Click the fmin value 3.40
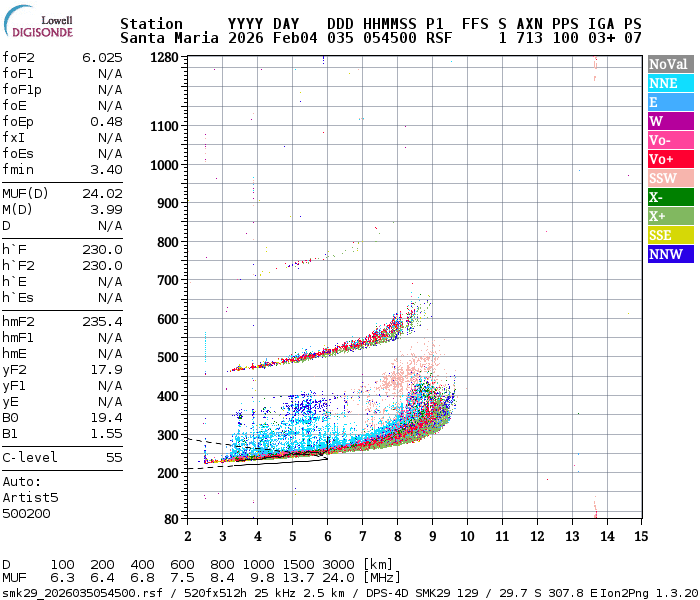This screenshot has width=700, height=600. click(106, 169)
